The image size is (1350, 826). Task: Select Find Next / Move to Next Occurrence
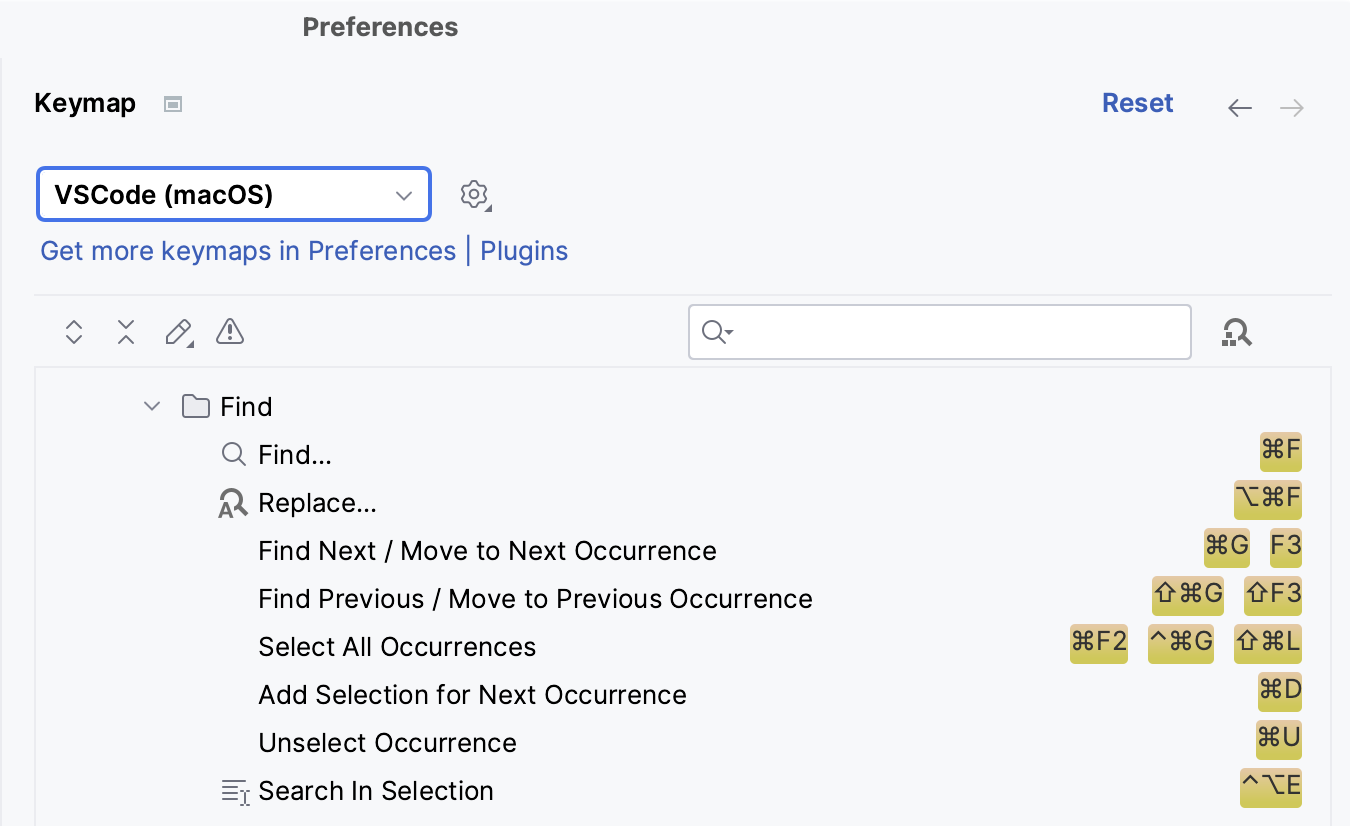click(x=488, y=550)
